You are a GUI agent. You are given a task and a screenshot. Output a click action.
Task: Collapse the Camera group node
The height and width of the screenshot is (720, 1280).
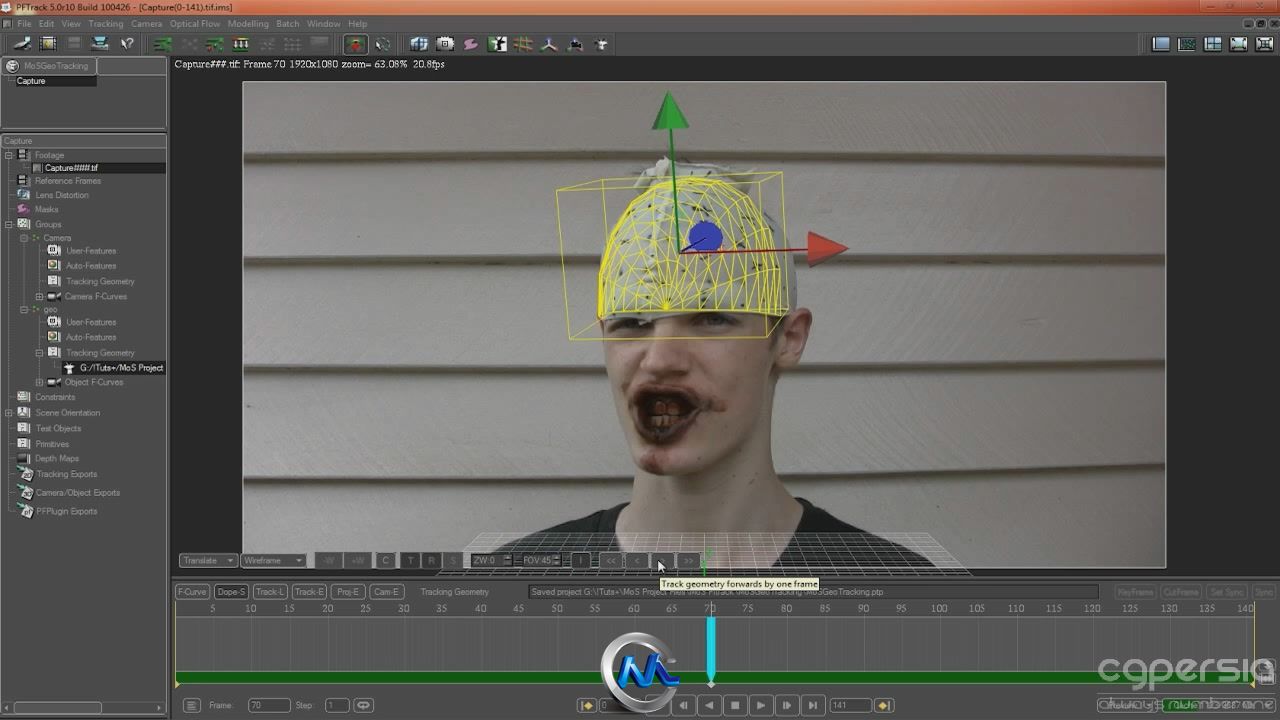(x=24, y=238)
